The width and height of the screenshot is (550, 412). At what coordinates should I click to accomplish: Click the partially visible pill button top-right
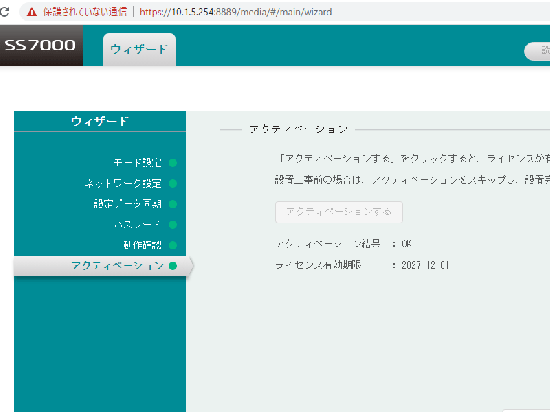point(537,51)
